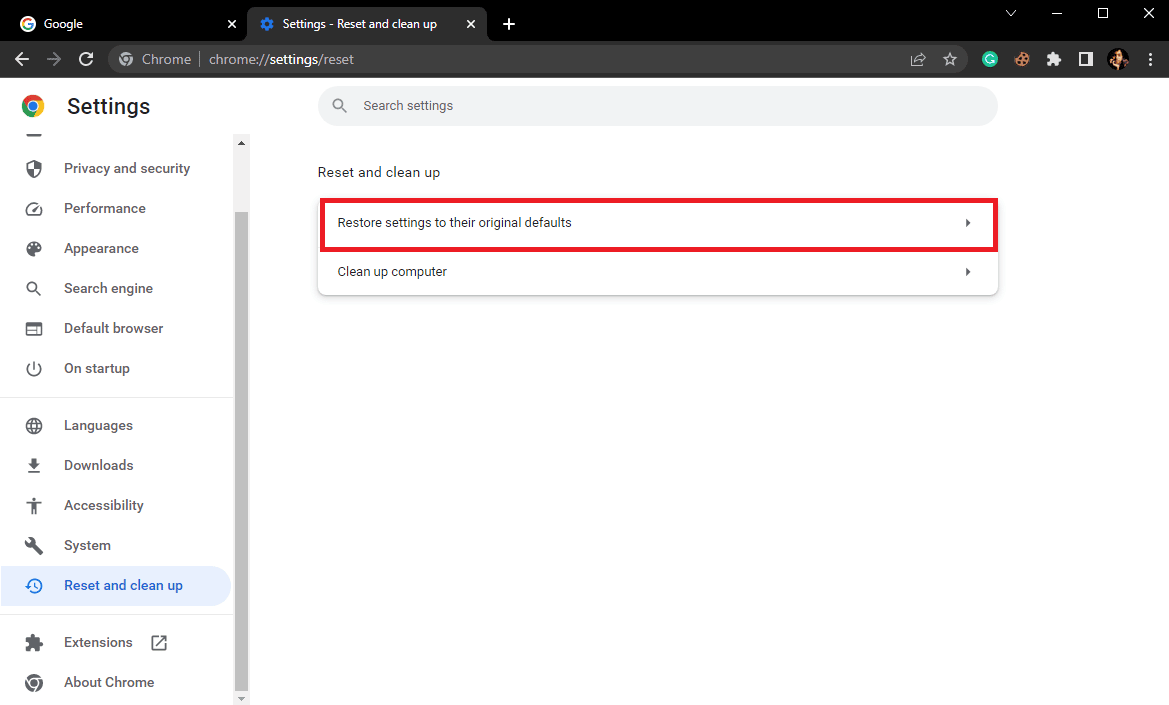Open the Extensions puzzle-piece menu
The height and width of the screenshot is (705, 1169).
click(x=1053, y=59)
